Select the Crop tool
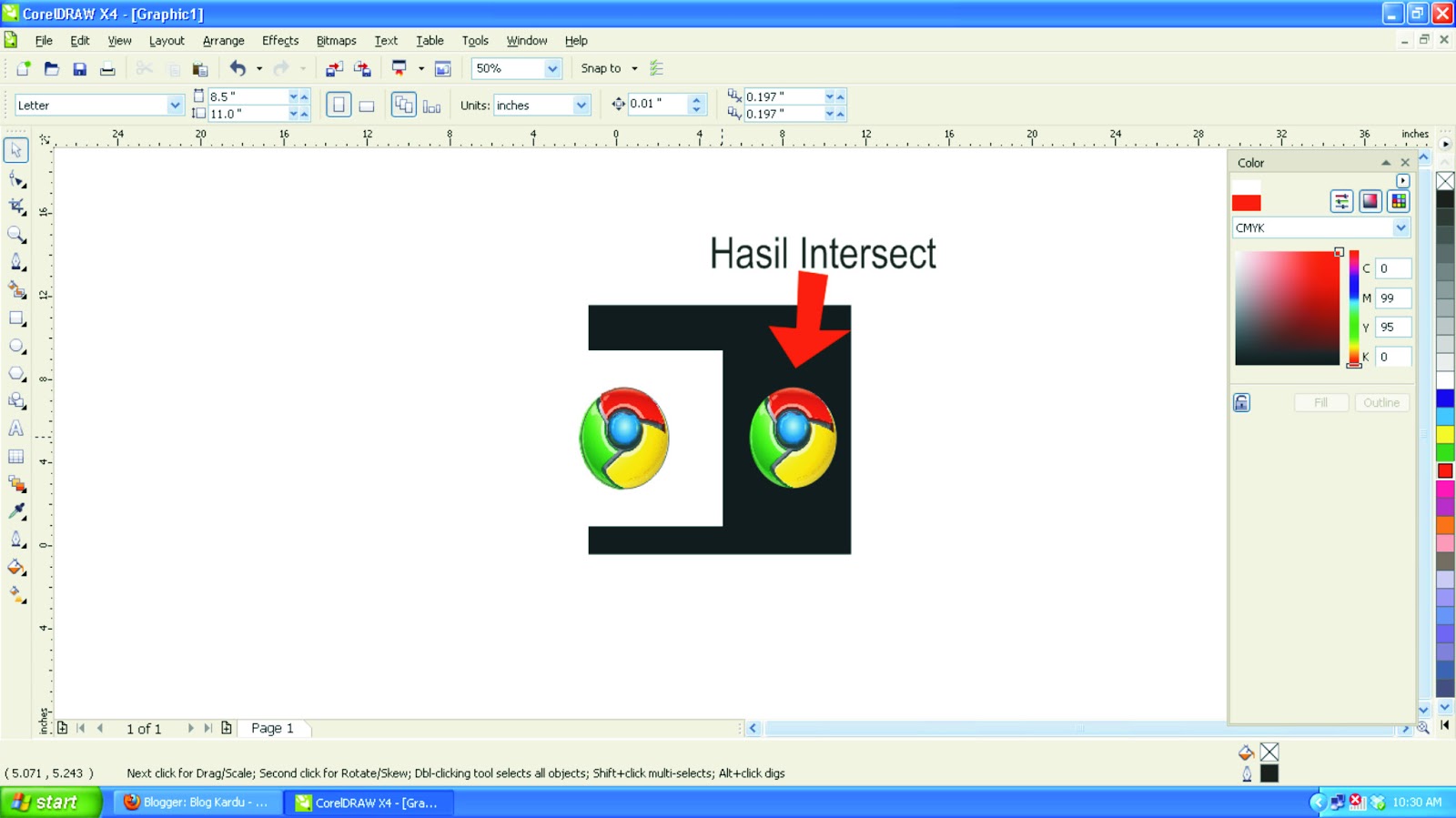 click(x=16, y=207)
